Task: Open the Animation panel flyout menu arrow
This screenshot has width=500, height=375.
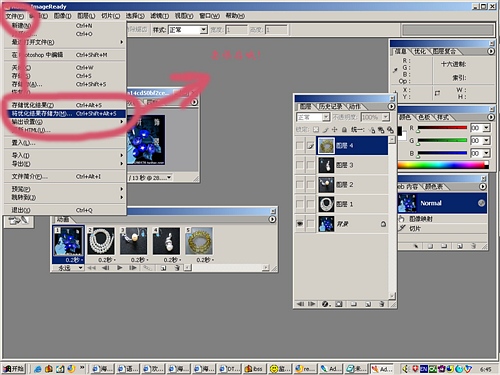Action: 272,219
